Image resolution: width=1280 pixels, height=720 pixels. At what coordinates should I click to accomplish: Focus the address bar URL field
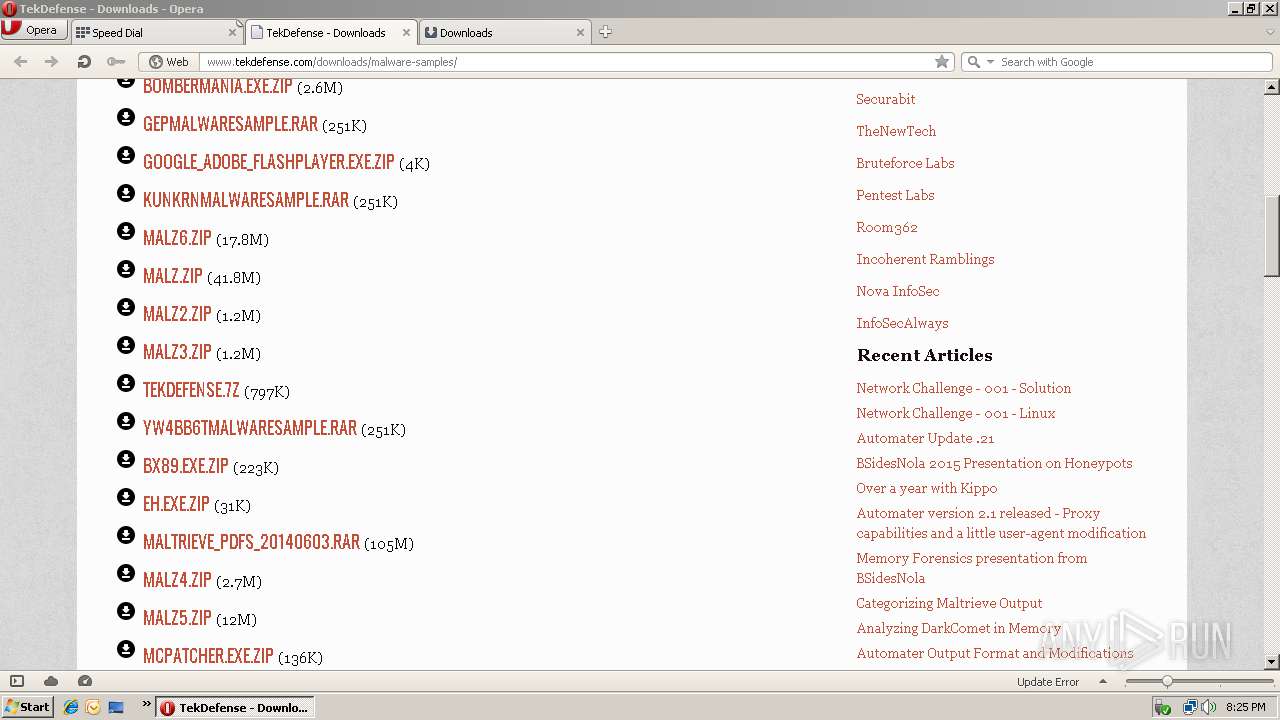click(x=565, y=62)
